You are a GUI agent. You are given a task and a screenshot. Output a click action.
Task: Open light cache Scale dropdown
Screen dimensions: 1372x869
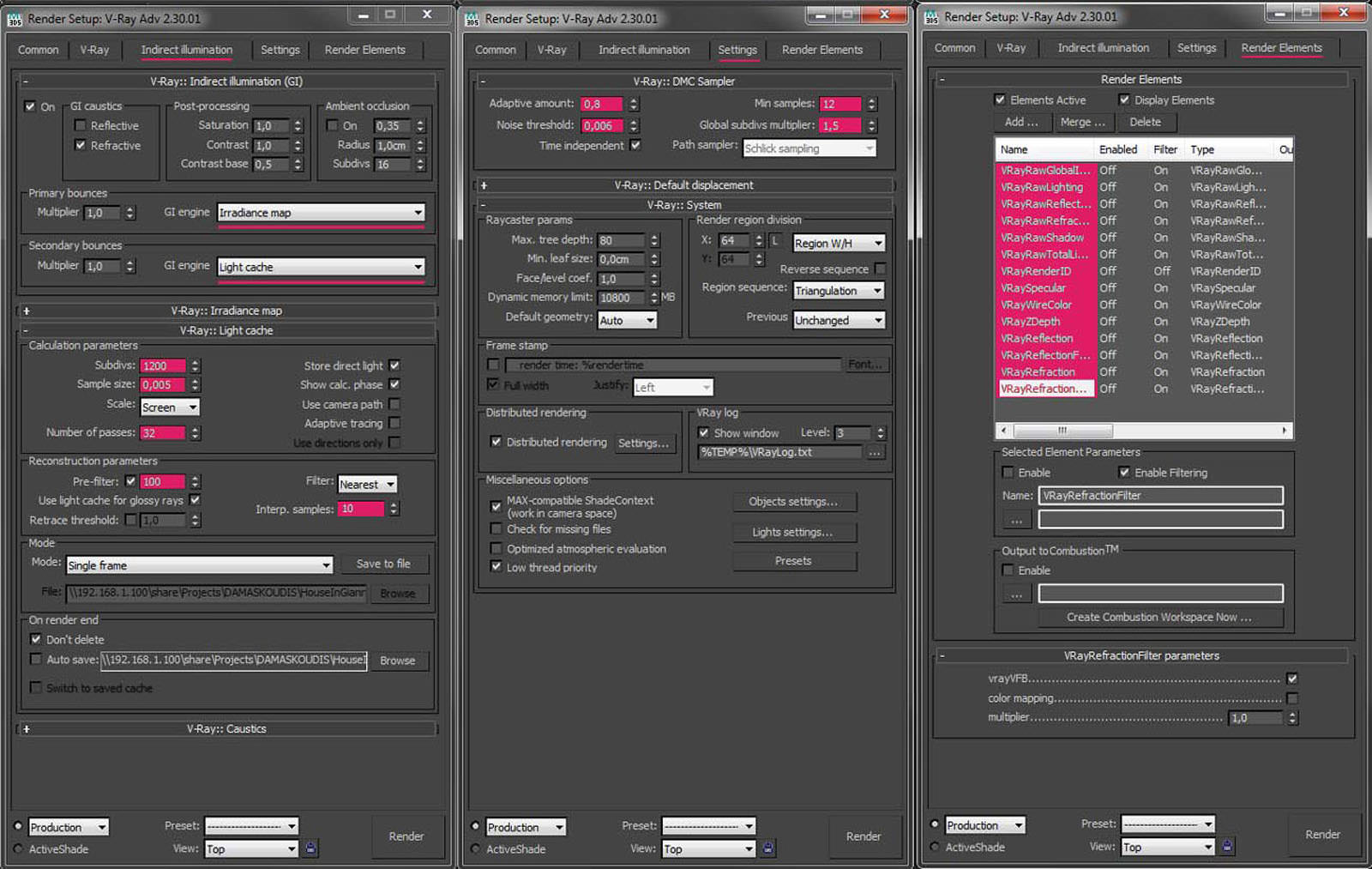170,407
